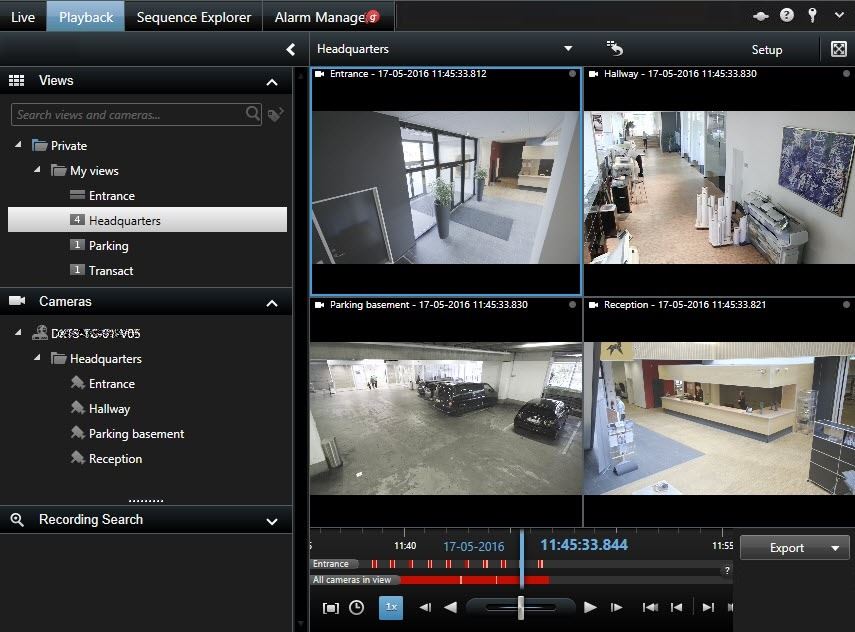Open Export dropdown arrow
The image size is (855, 632).
834,548
